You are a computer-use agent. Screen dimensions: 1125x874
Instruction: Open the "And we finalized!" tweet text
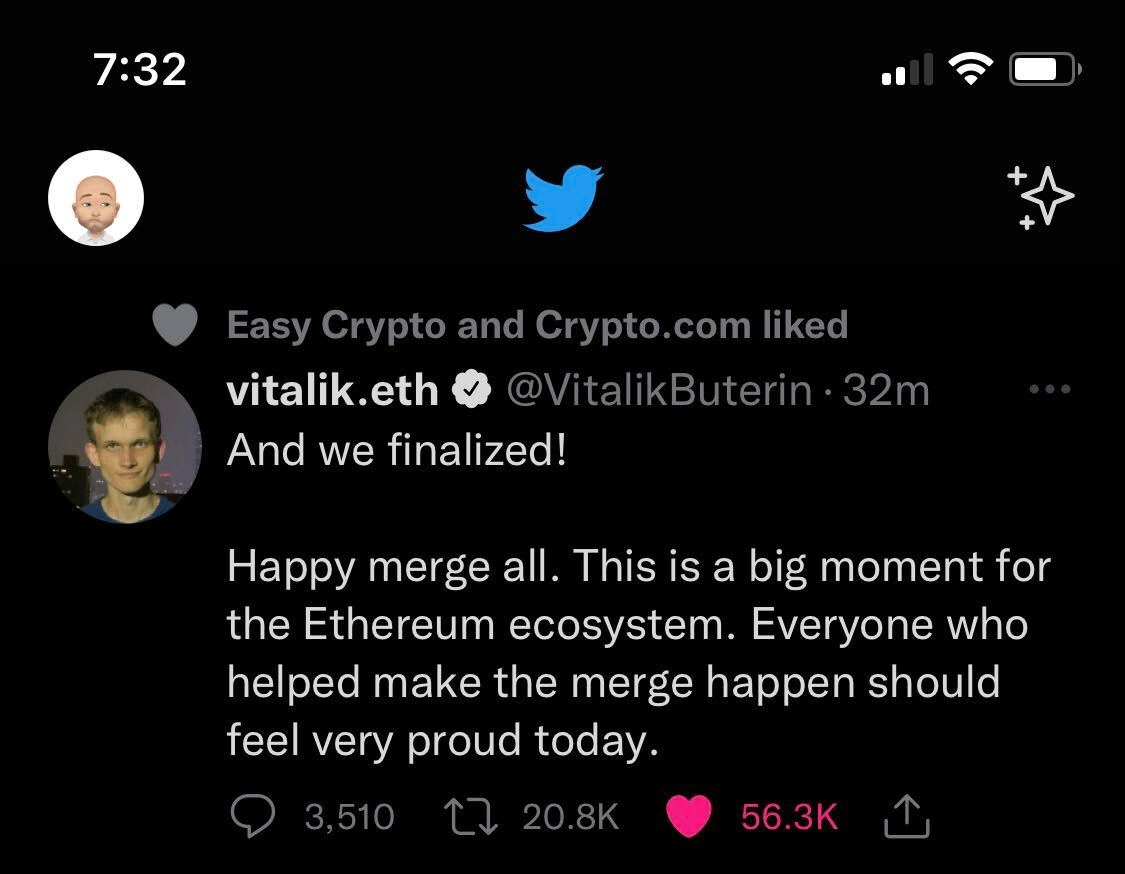click(397, 450)
